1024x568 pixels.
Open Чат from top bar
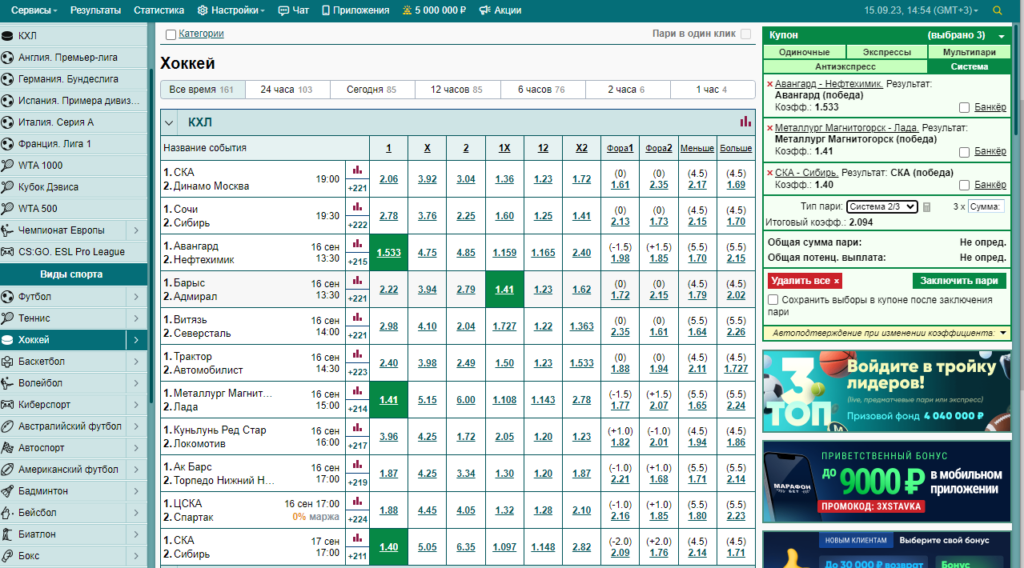coord(294,10)
